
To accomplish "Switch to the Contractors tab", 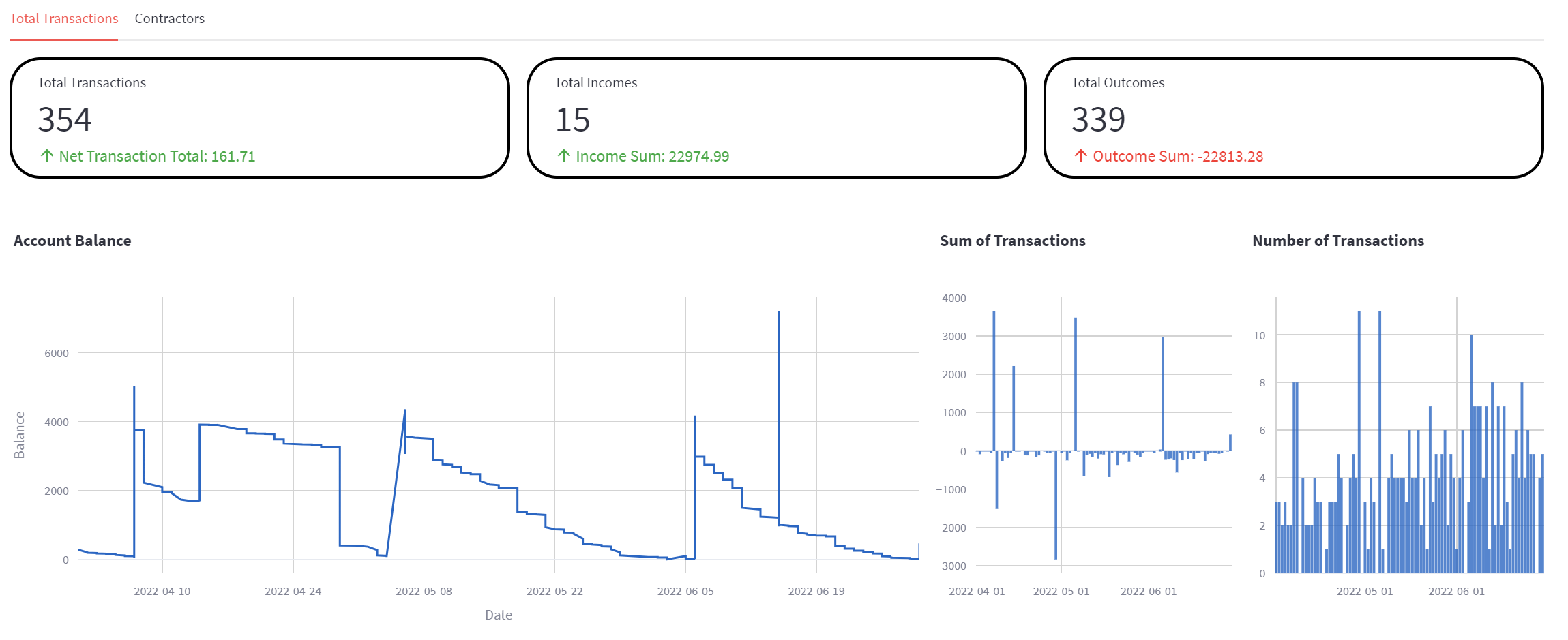I will pyautogui.click(x=169, y=19).
